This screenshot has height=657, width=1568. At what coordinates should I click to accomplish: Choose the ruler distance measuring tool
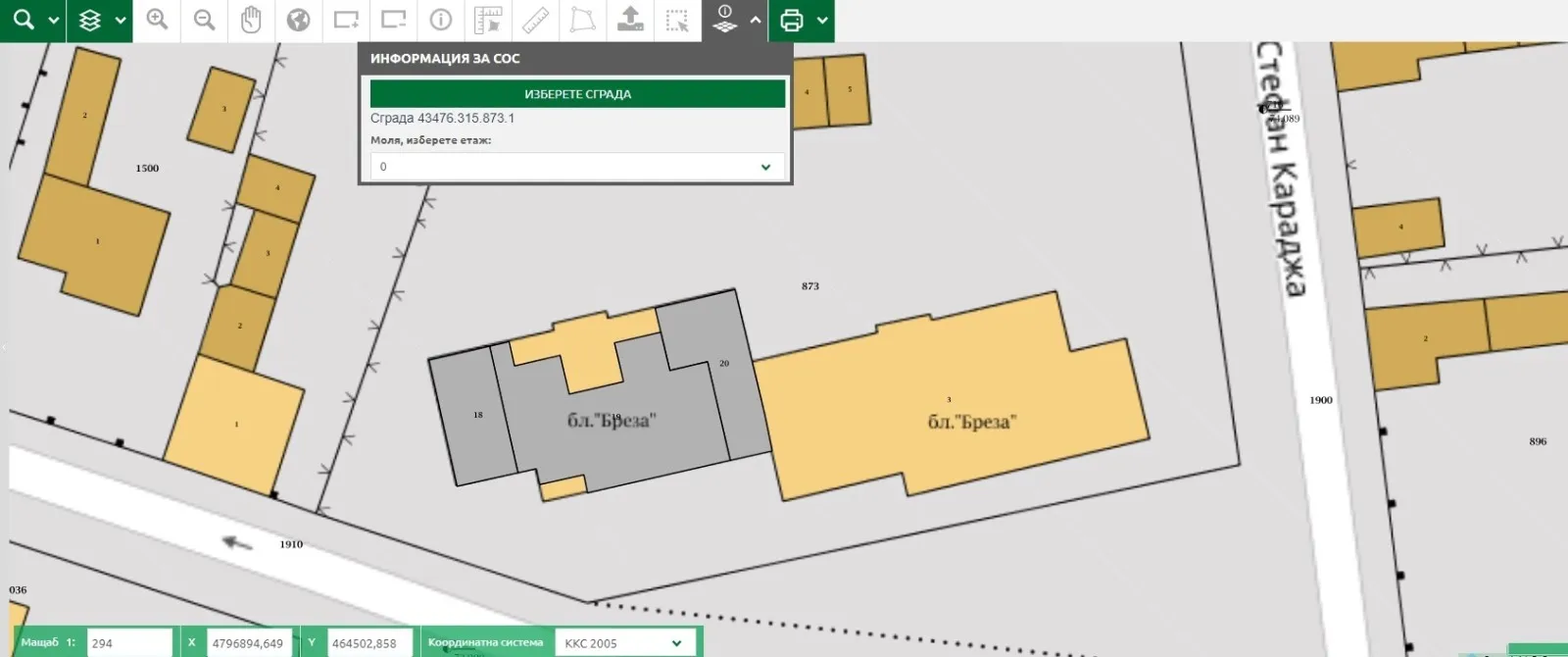click(x=535, y=20)
